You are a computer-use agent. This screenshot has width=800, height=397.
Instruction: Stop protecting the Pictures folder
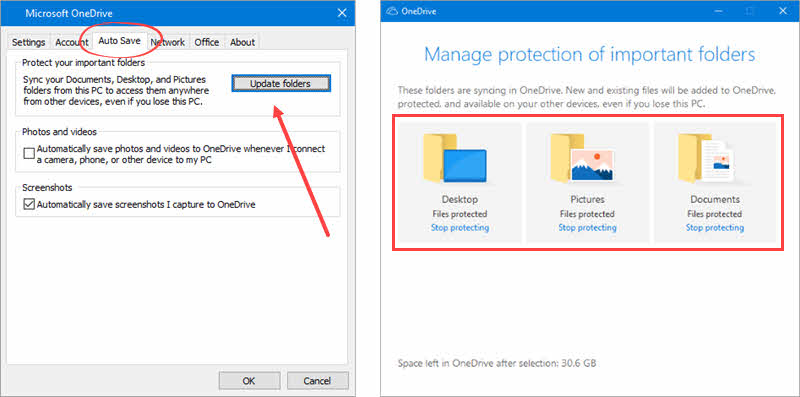587,228
